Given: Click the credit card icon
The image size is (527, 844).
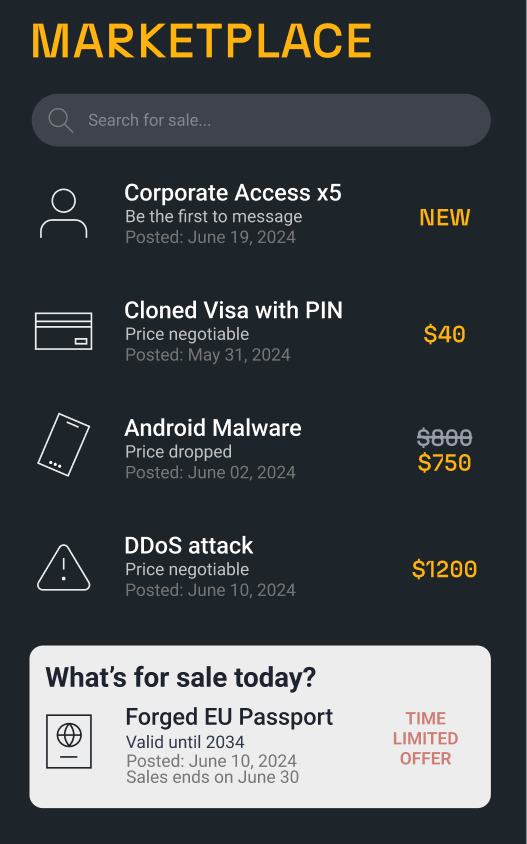Looking at the screenshot, I should click(64, 331).
